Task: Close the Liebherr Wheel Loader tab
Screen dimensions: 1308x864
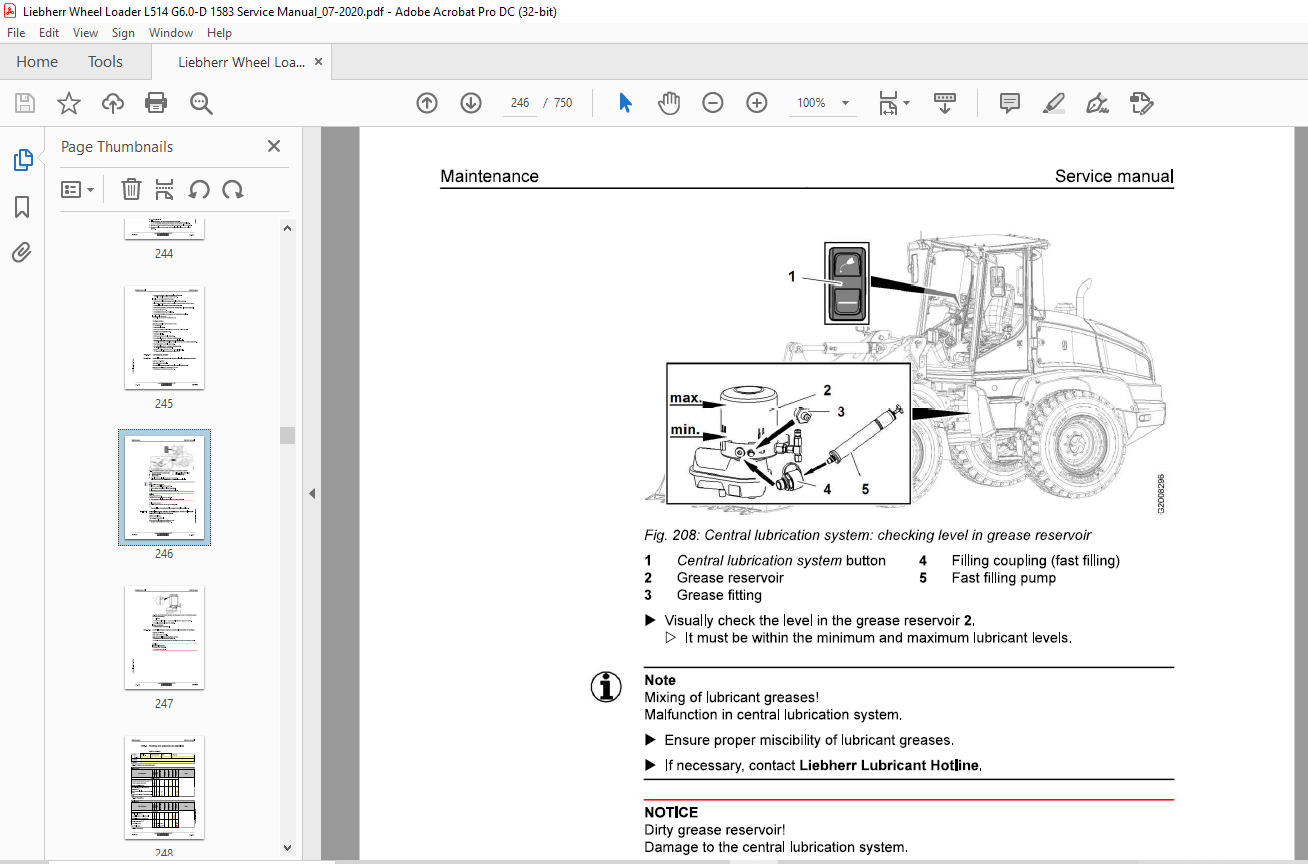Action: click(x=319, y=62)
